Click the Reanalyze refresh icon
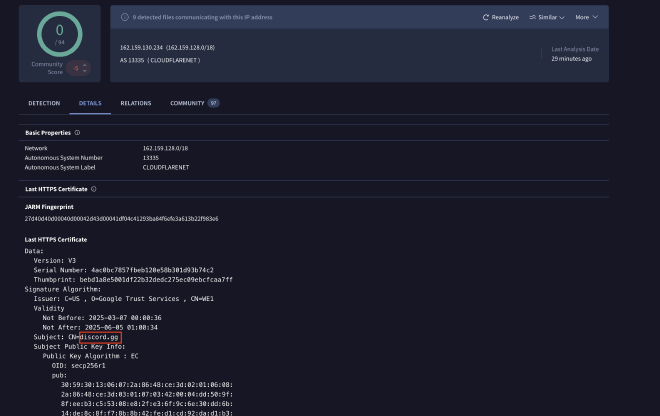Viewport: 660px width, 416px height. [486, 17]
